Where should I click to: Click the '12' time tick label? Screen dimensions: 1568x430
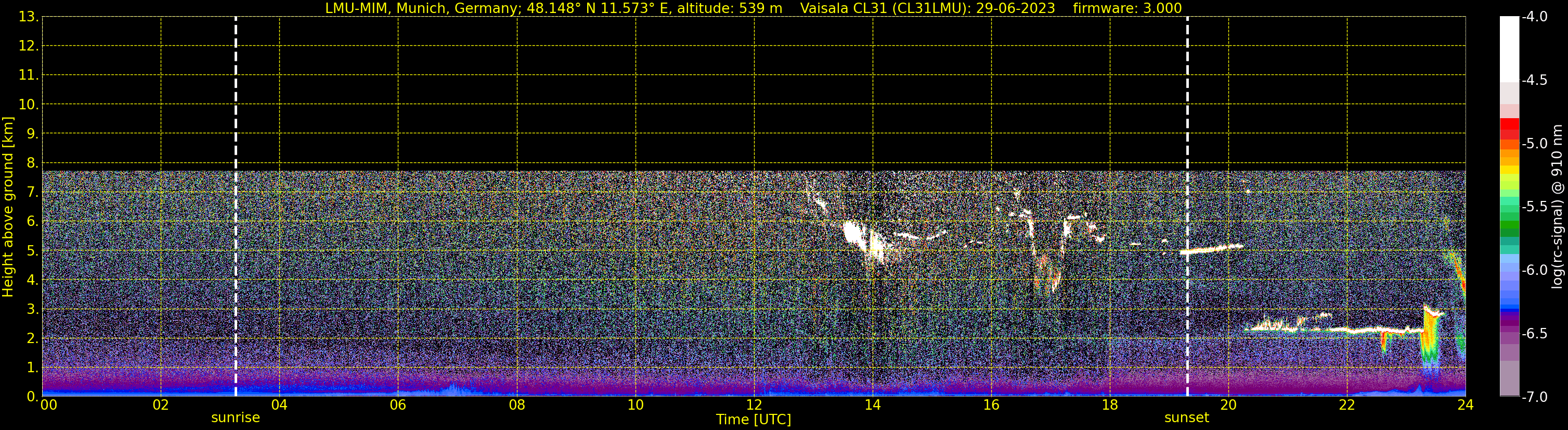754,405
